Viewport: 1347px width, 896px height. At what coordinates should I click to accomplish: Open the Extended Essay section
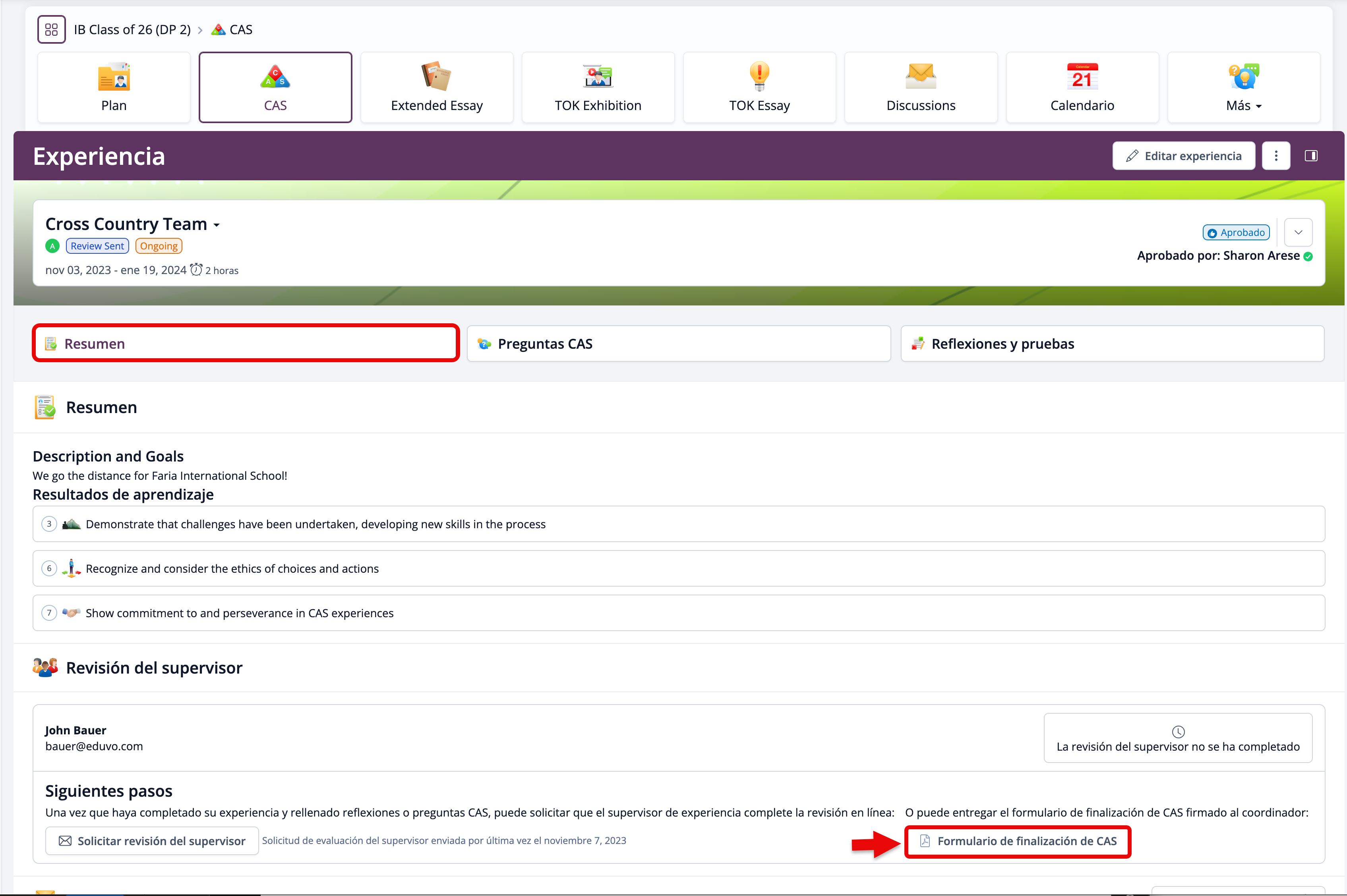[437, 87]
